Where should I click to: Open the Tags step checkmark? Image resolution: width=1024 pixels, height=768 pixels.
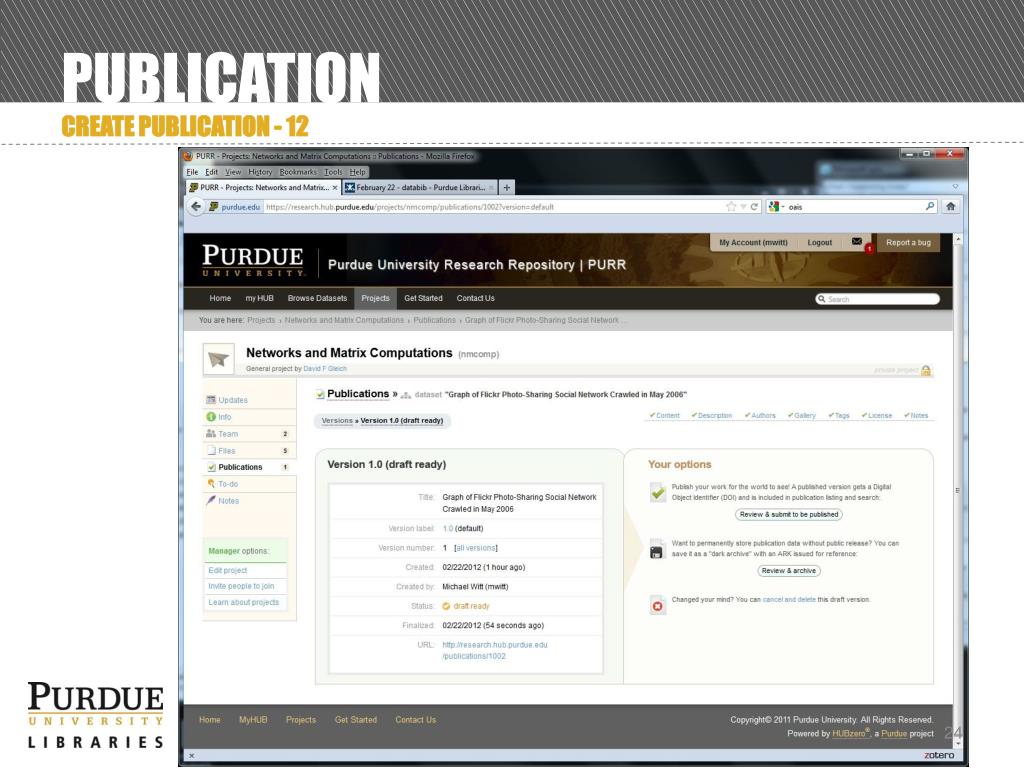point(839,415)
